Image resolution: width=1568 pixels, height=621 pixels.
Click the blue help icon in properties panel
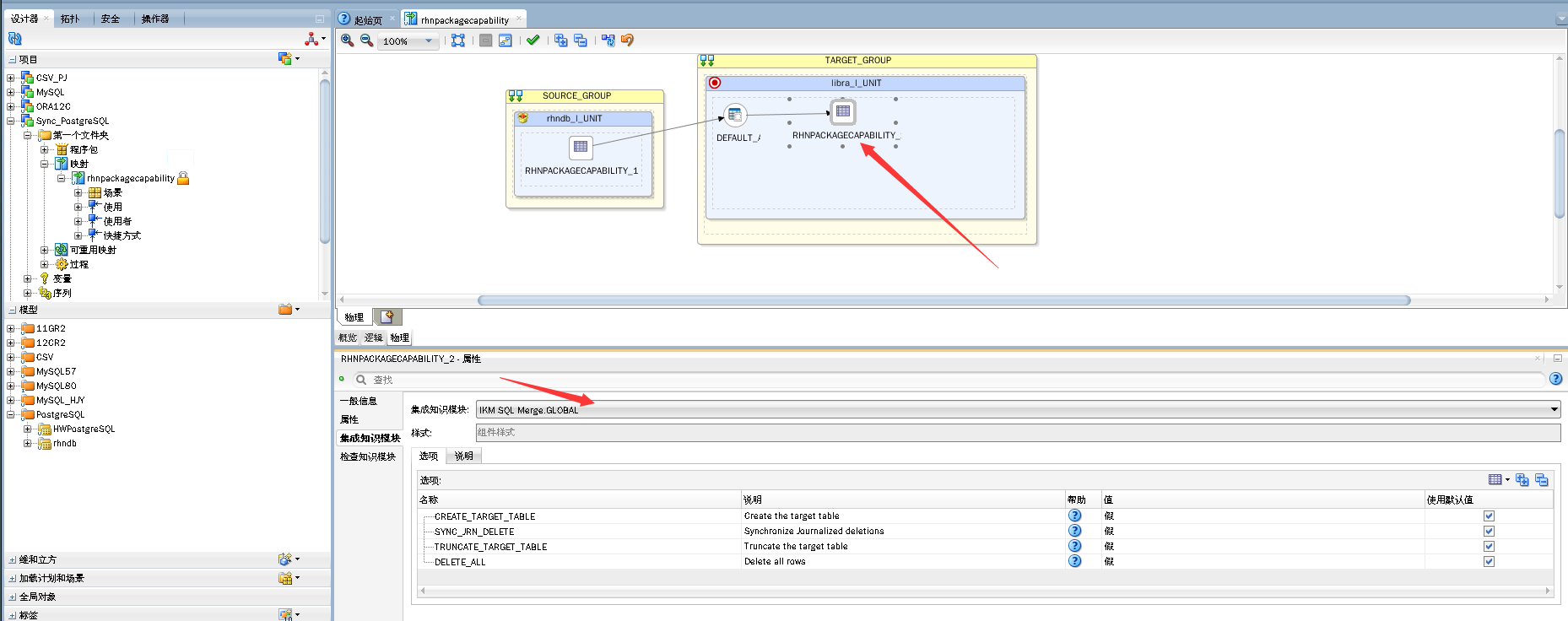tap(1556, 379)
